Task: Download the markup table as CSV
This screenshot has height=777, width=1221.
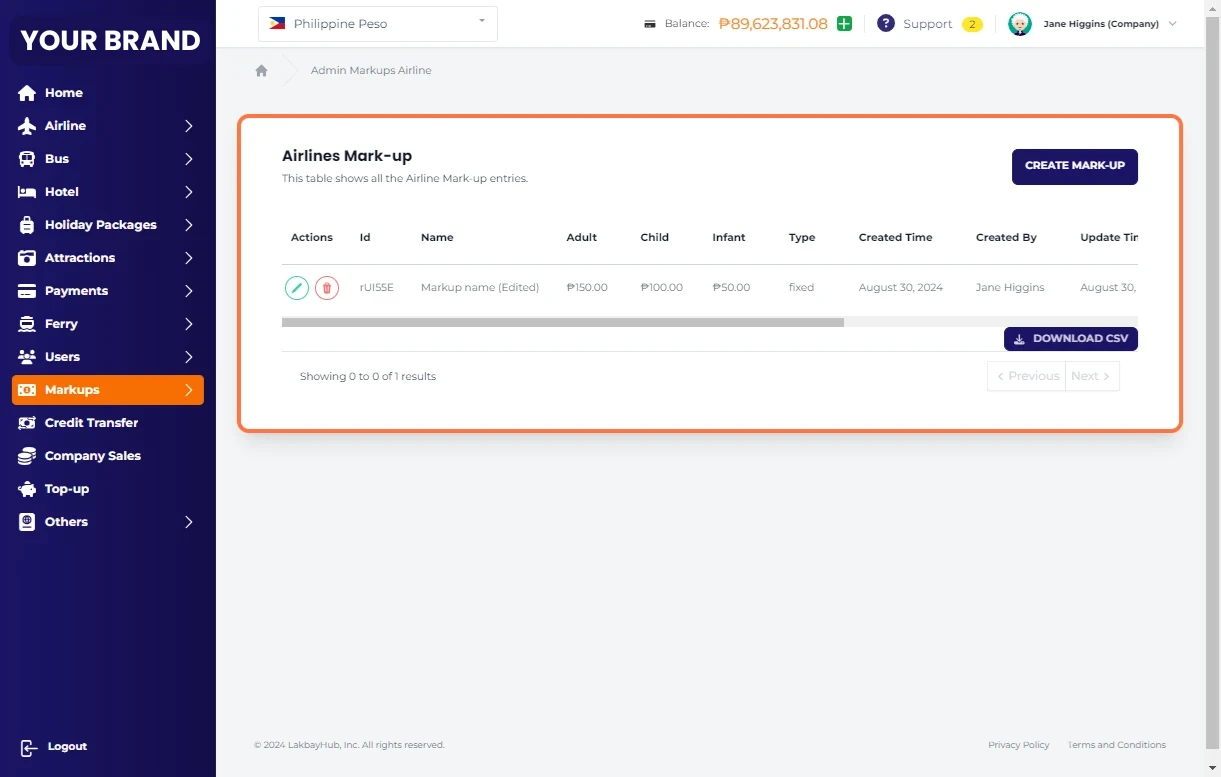Action: click(x=1070, y=339)
